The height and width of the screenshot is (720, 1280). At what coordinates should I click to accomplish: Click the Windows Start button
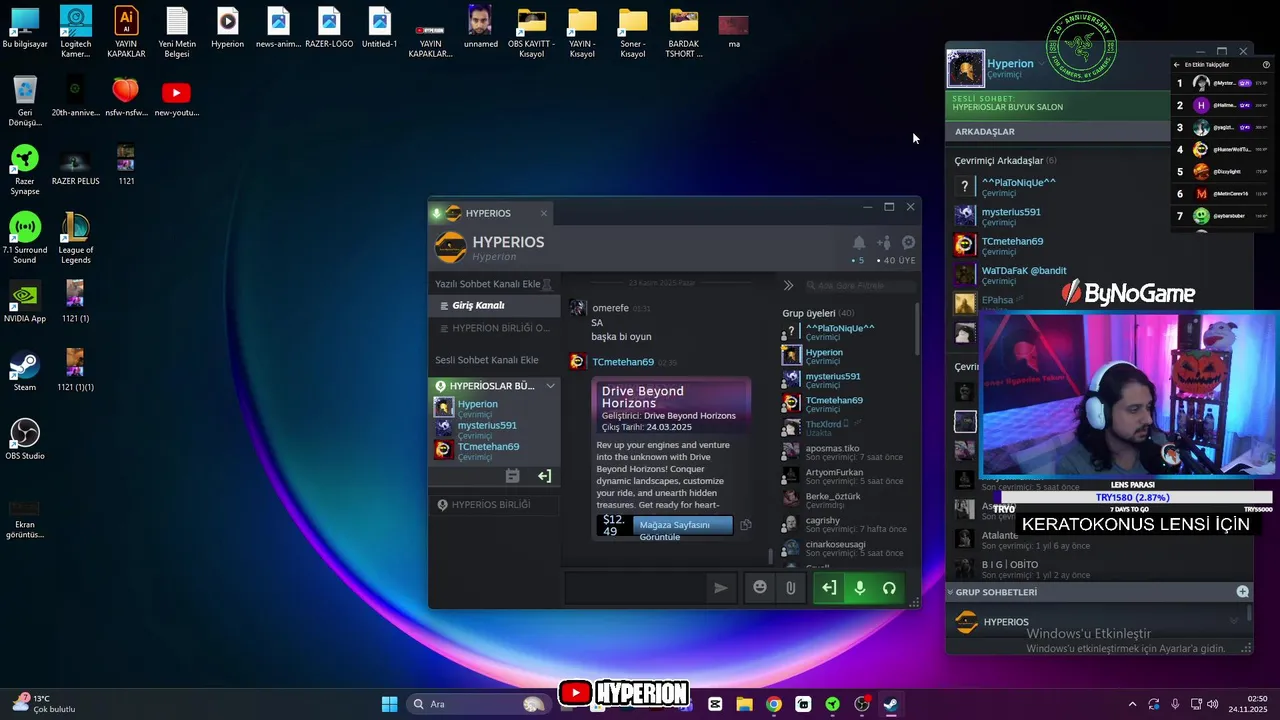(x=389, y=704)
